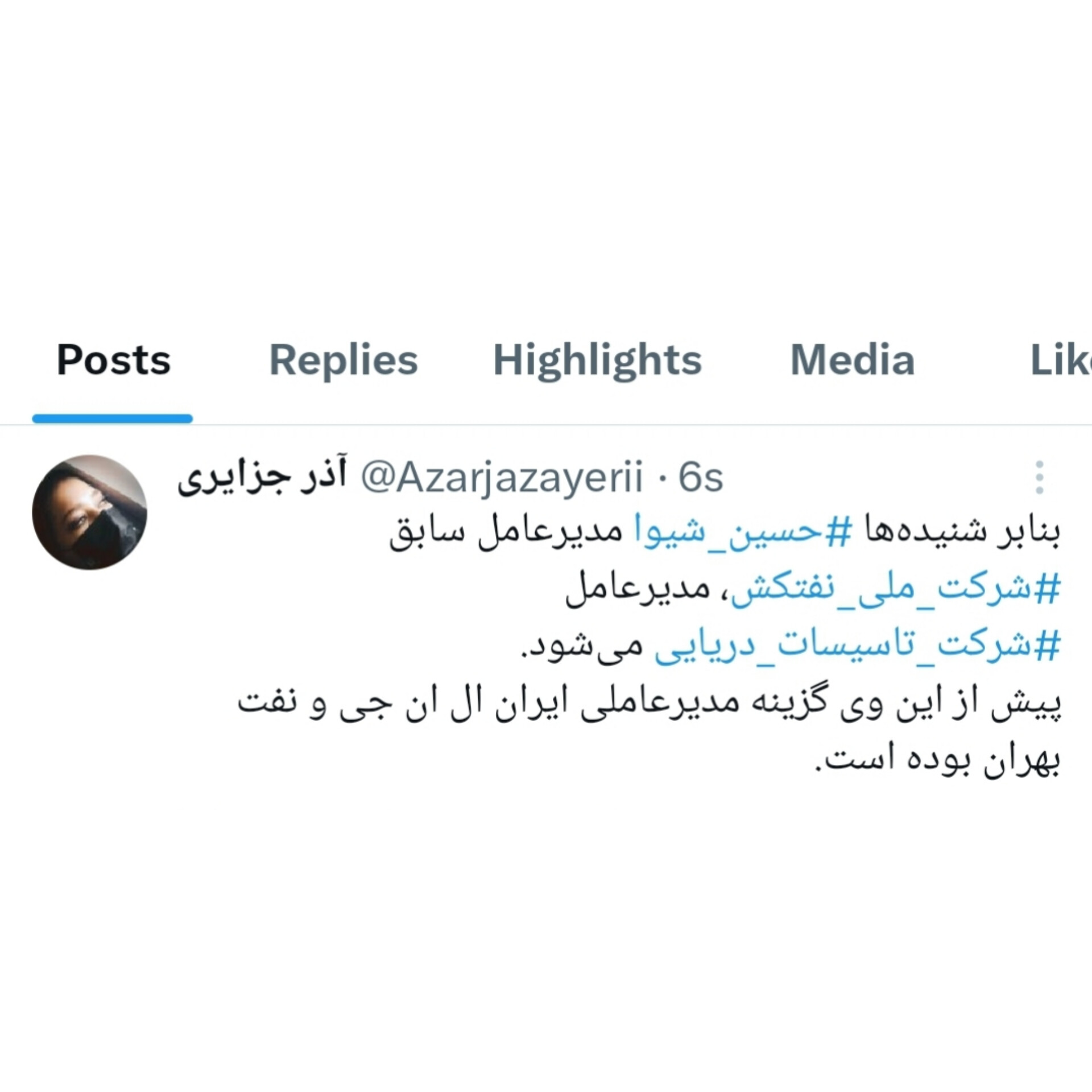Open the Media tab
The image size is (1092, 1092).
point(853,360)
